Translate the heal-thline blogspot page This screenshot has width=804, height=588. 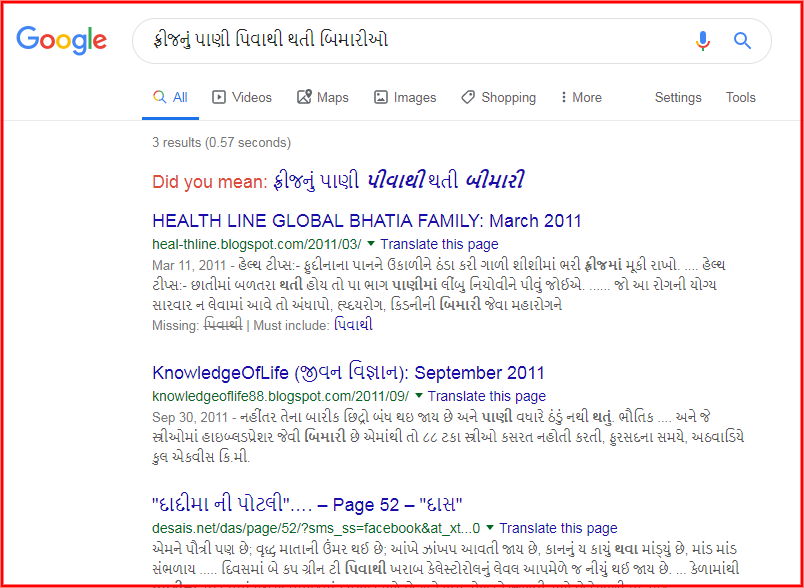[x=439, y=244]
